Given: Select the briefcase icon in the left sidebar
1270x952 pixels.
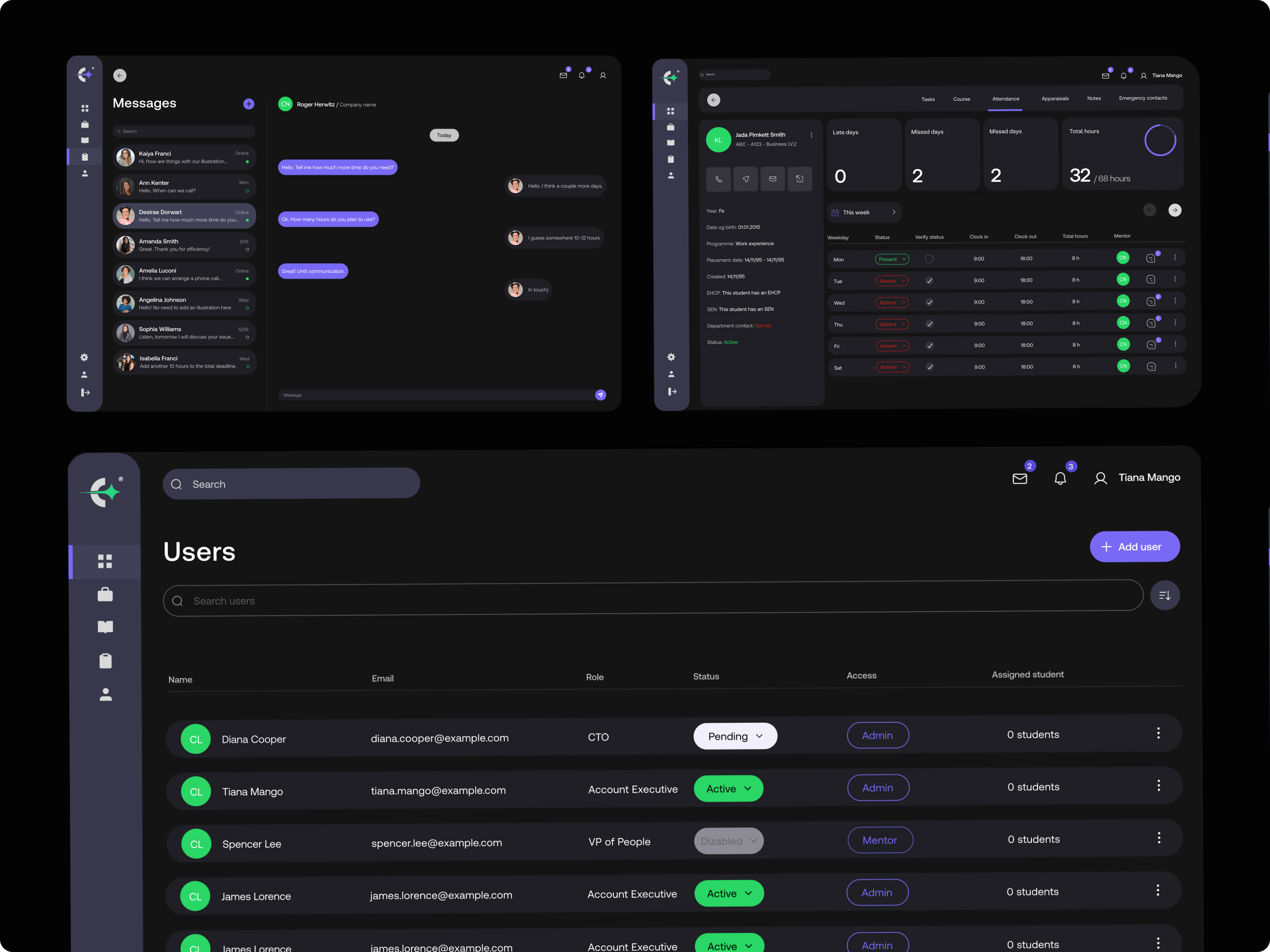Looking at the screenshot, I should pos(105,595).
